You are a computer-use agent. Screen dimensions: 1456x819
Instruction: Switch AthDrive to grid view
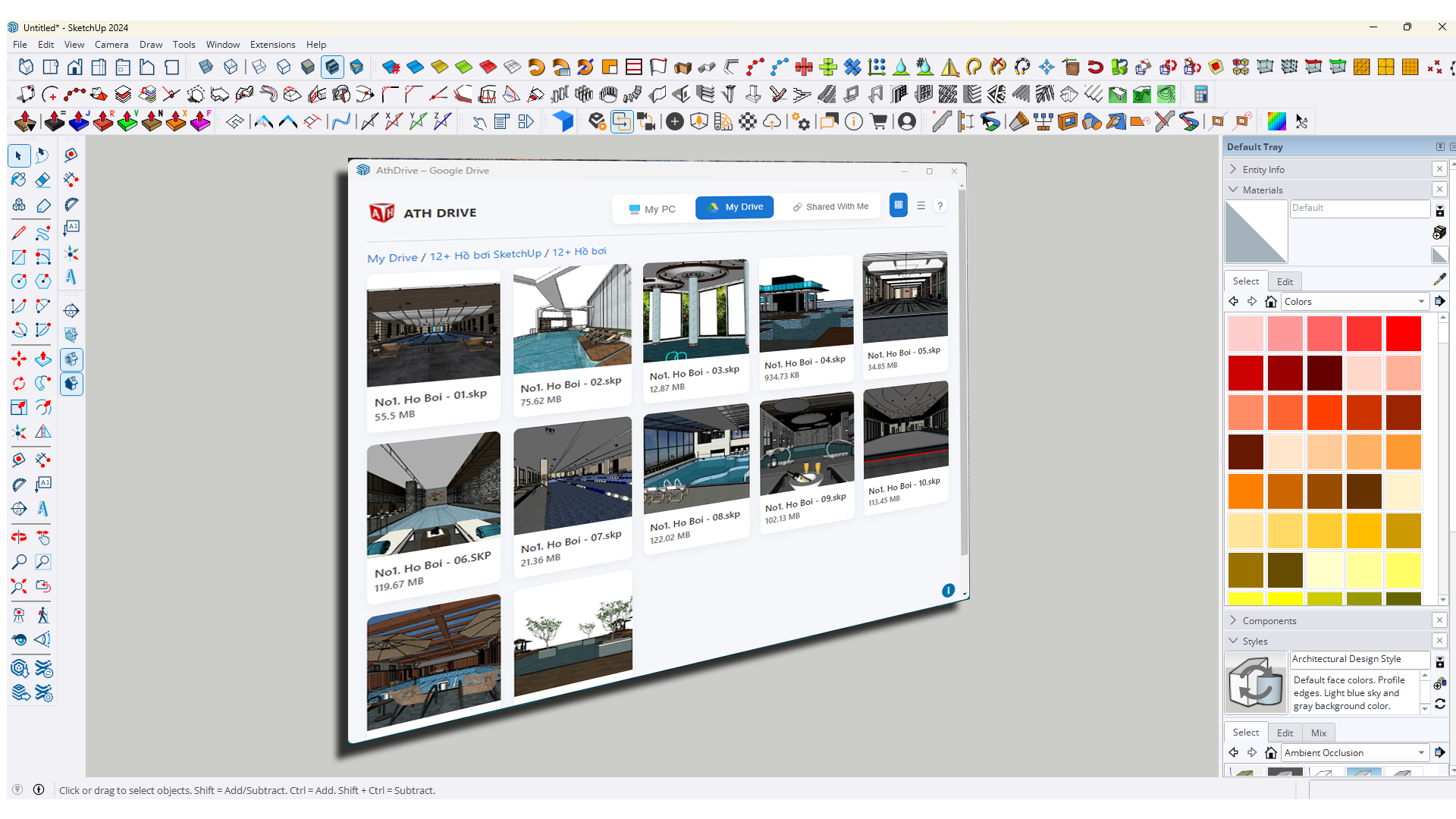tap(898, 206)
